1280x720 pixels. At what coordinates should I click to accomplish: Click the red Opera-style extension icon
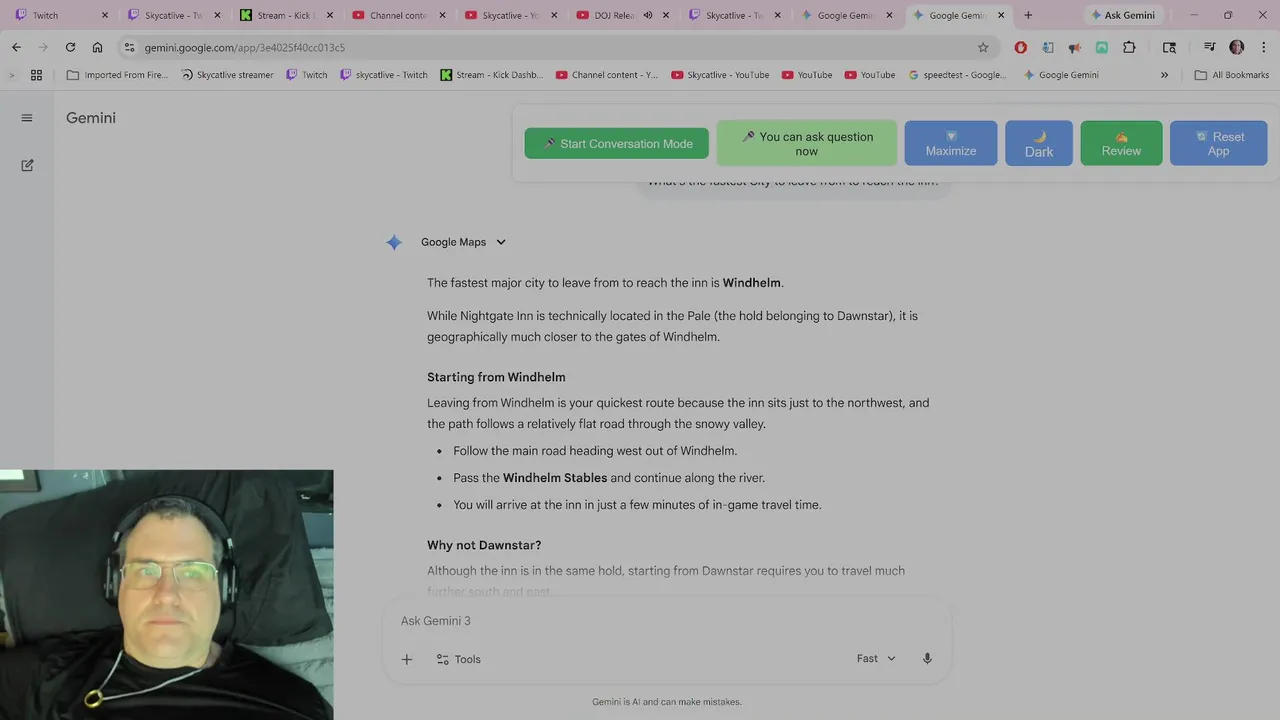(1020, 47)
